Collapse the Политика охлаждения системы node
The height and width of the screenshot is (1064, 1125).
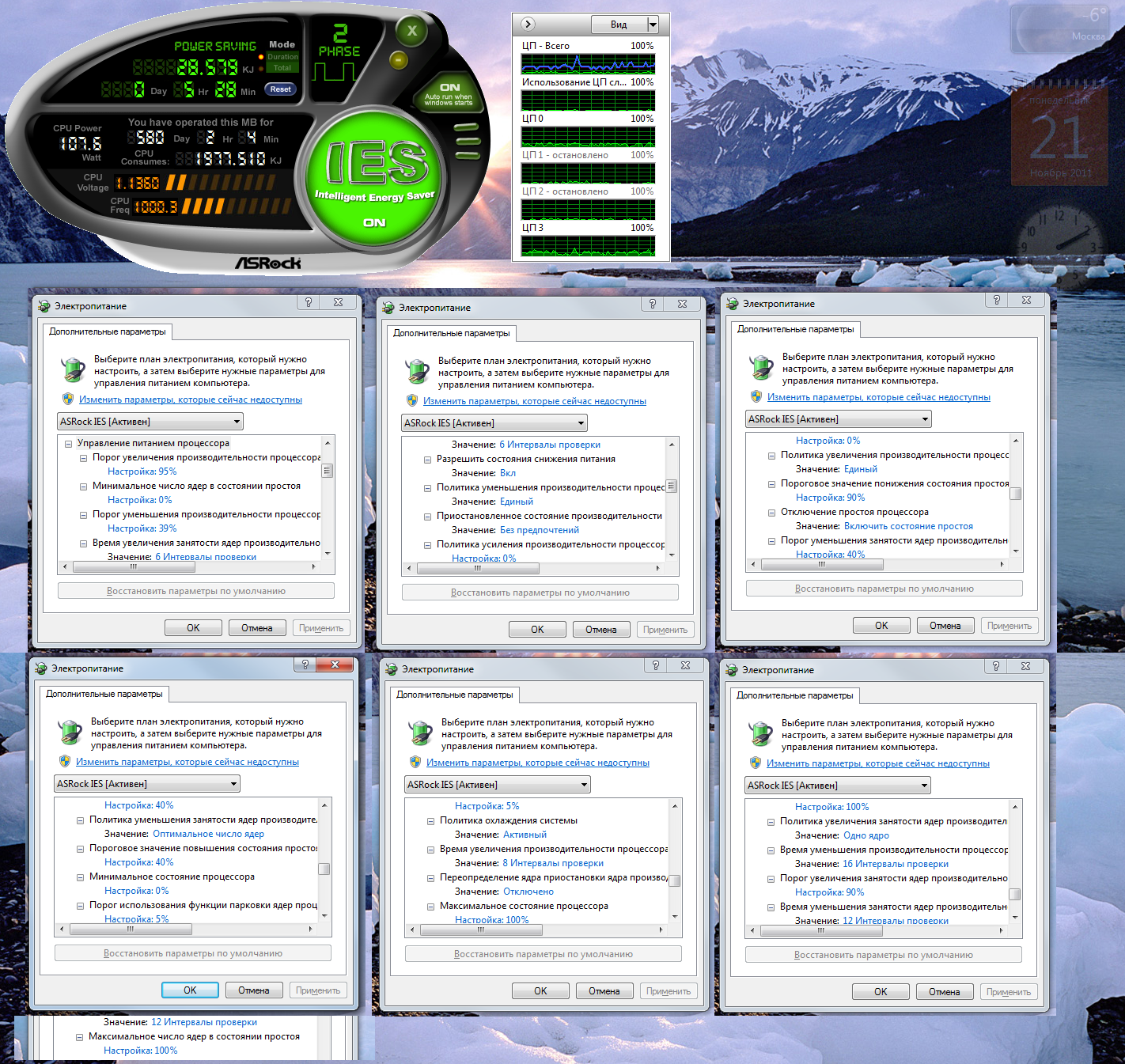431,821
